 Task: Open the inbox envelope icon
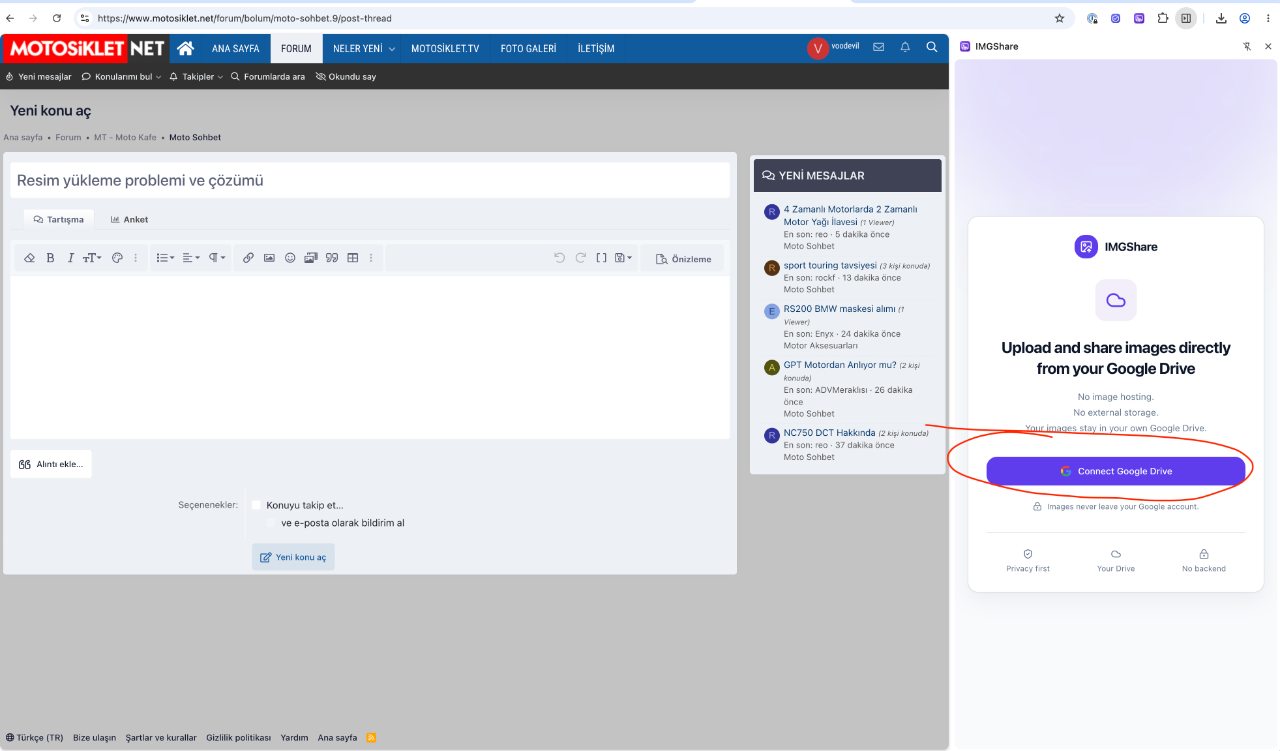pos(878,47)
